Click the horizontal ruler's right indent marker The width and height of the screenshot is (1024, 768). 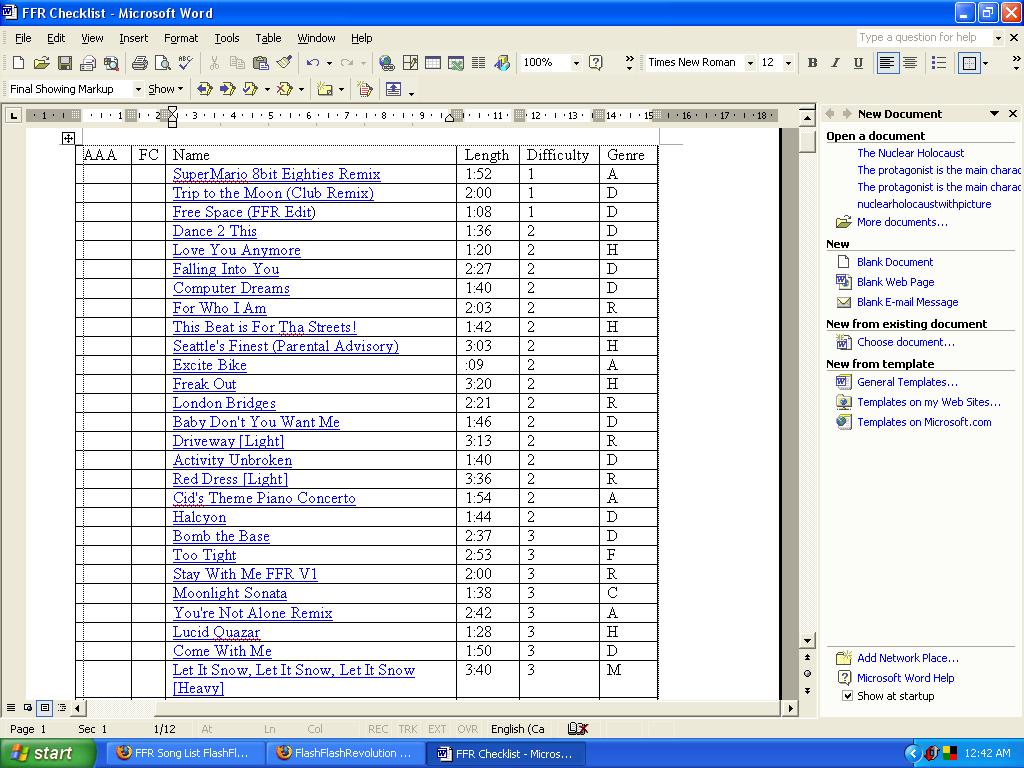(449, 118)
